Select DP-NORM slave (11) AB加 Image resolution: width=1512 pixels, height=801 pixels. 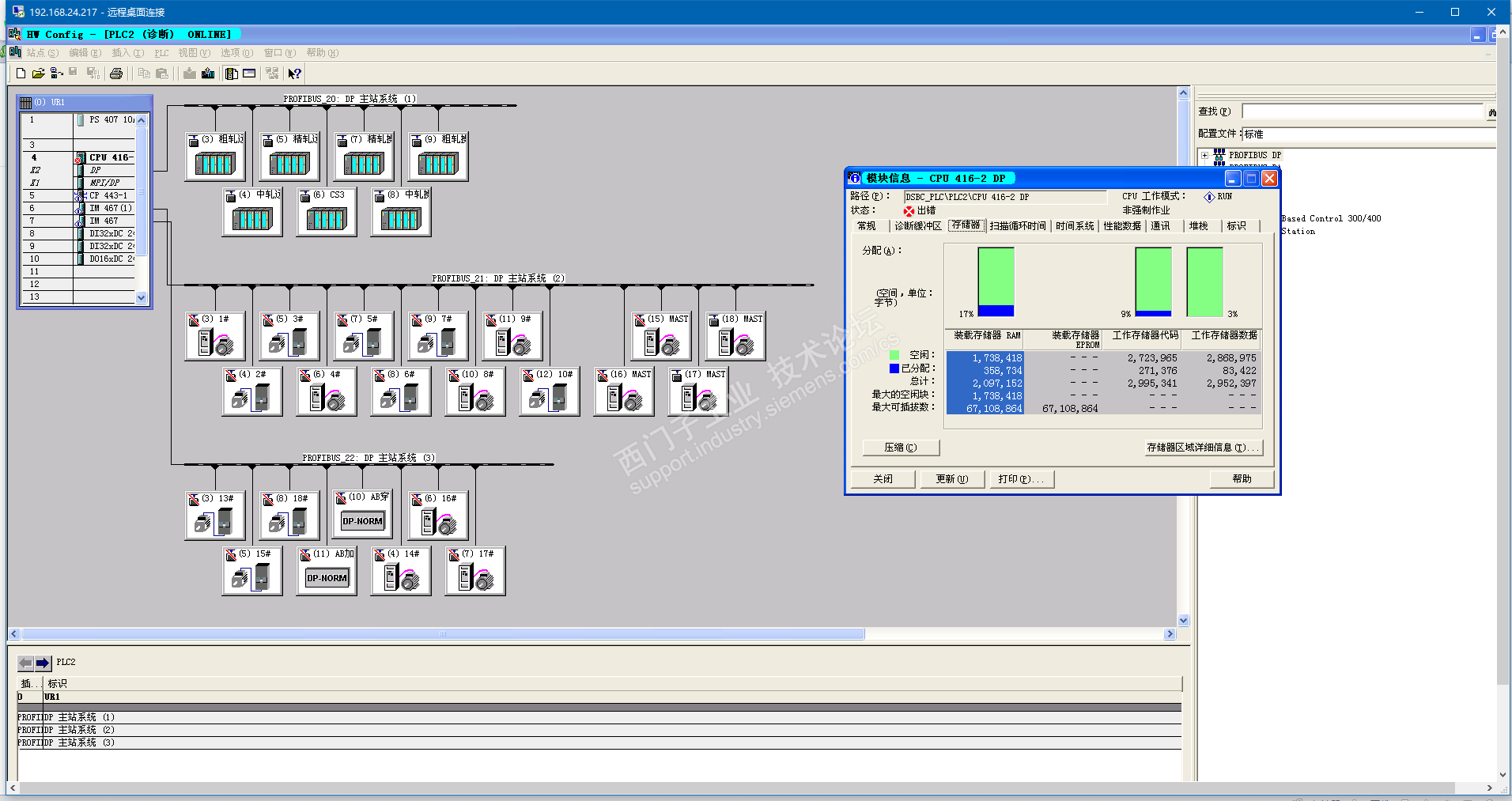point(327,571)
